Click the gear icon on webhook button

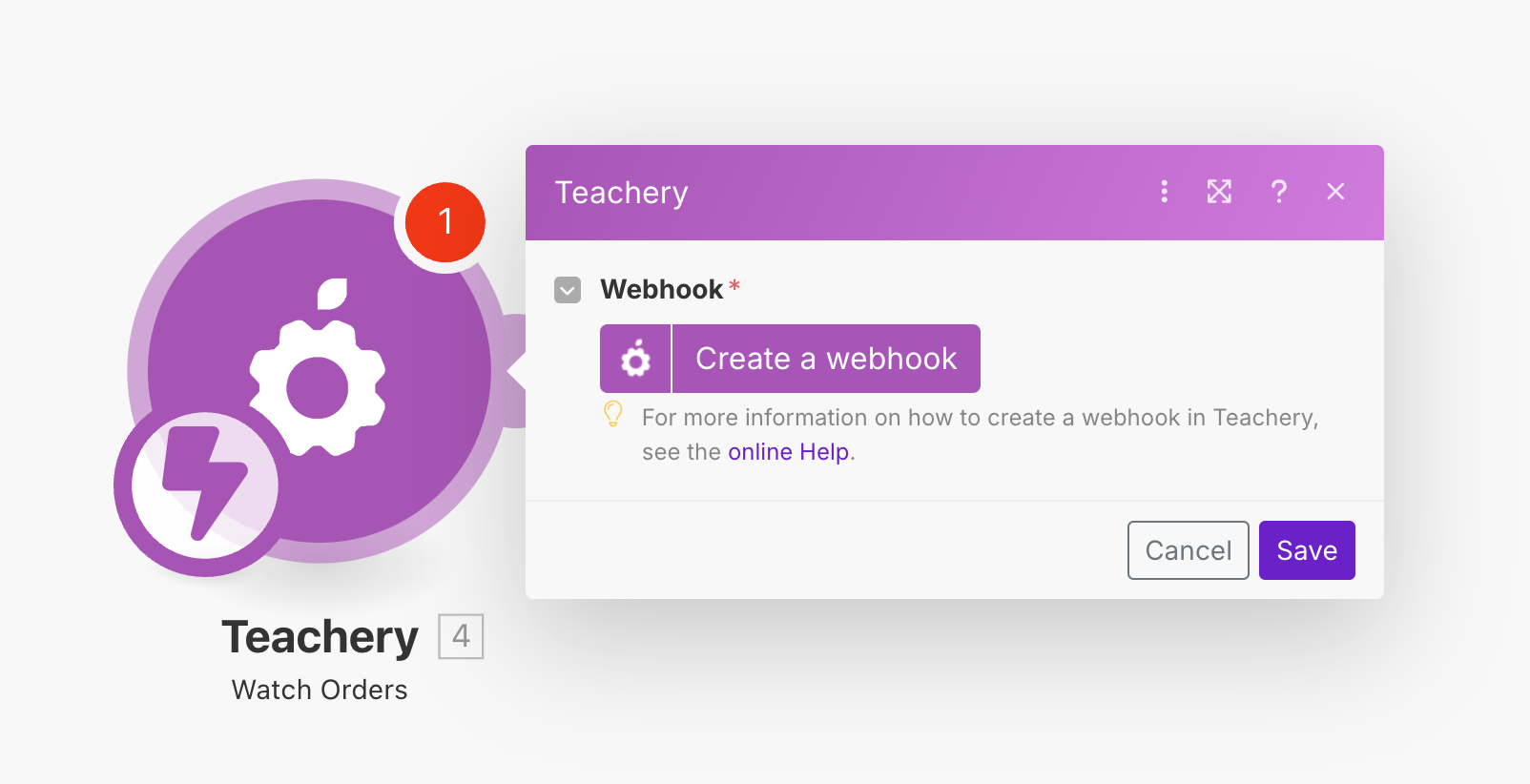pos(635,359)
